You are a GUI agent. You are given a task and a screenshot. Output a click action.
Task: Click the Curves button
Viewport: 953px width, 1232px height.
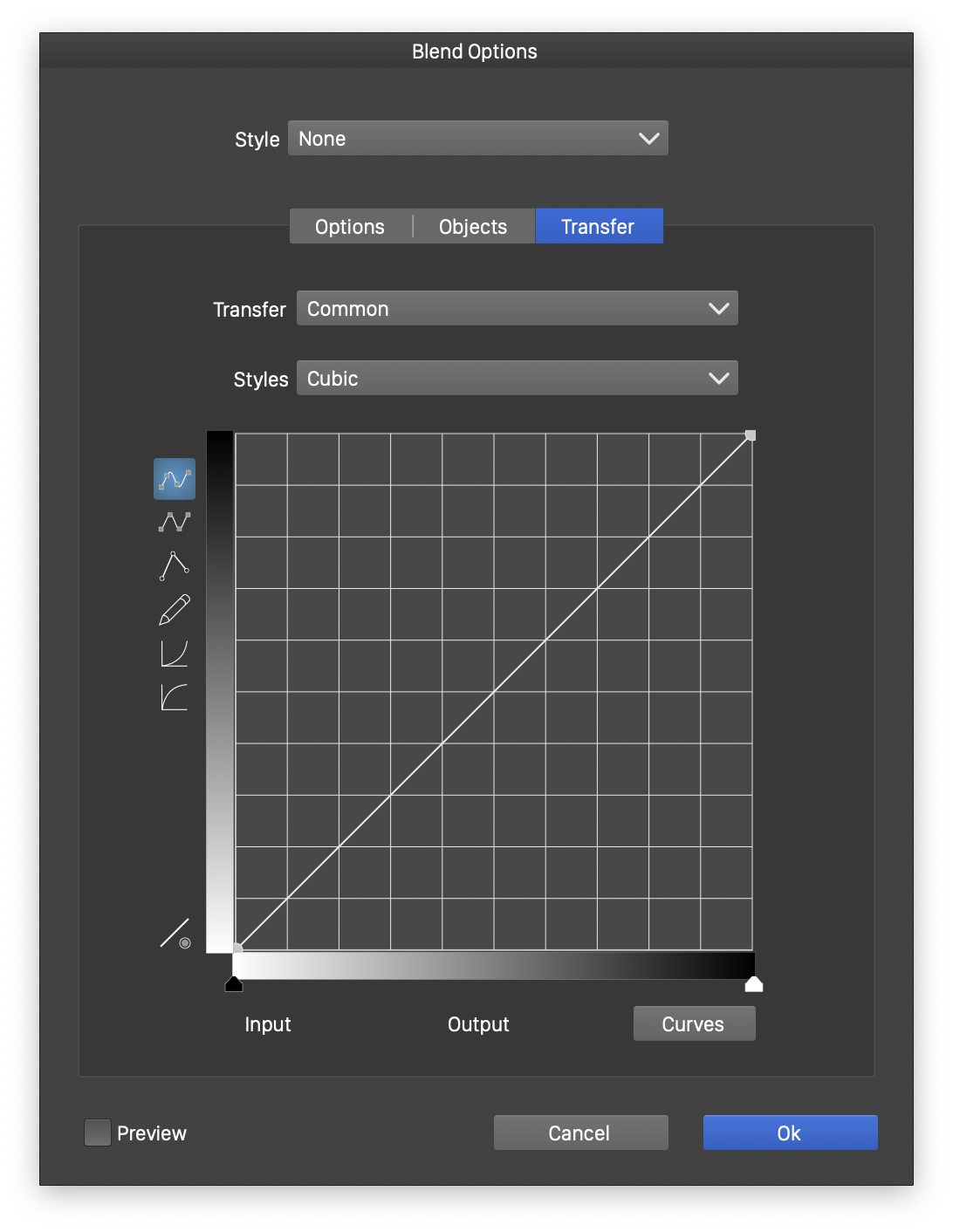tap(694, 1023)
